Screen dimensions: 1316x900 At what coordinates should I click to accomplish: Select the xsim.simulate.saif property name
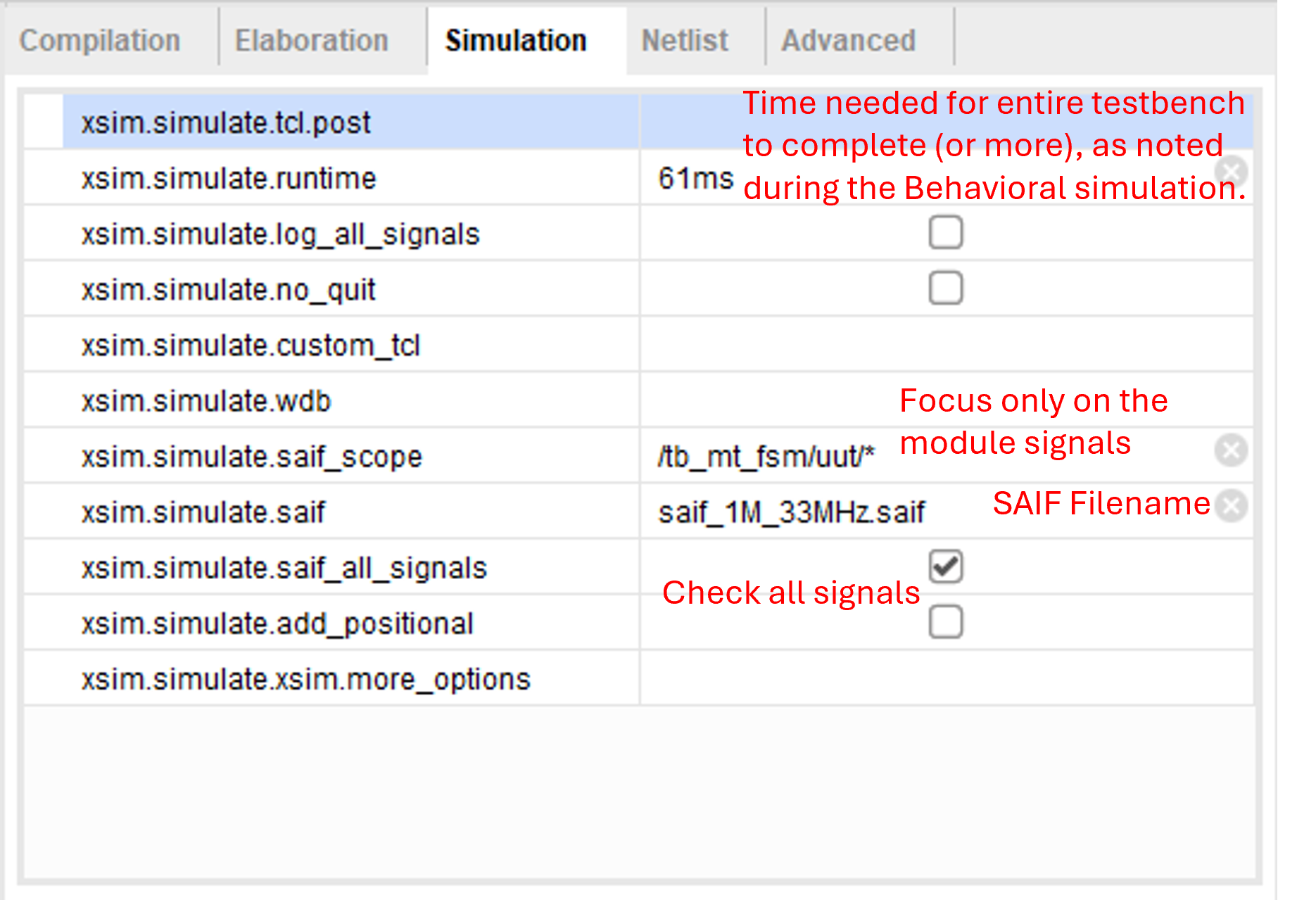tap(203, 512)
